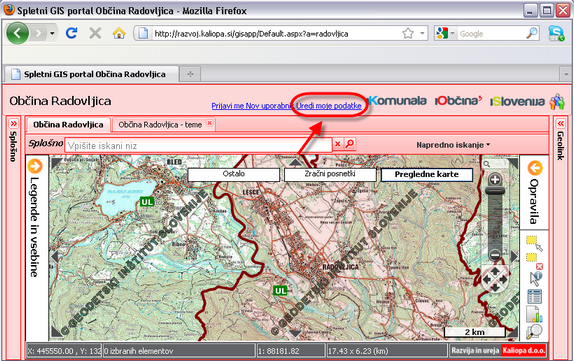Open the attribute table icon
The height and width of the screenshot is (361, 574).
pos(534,297)
